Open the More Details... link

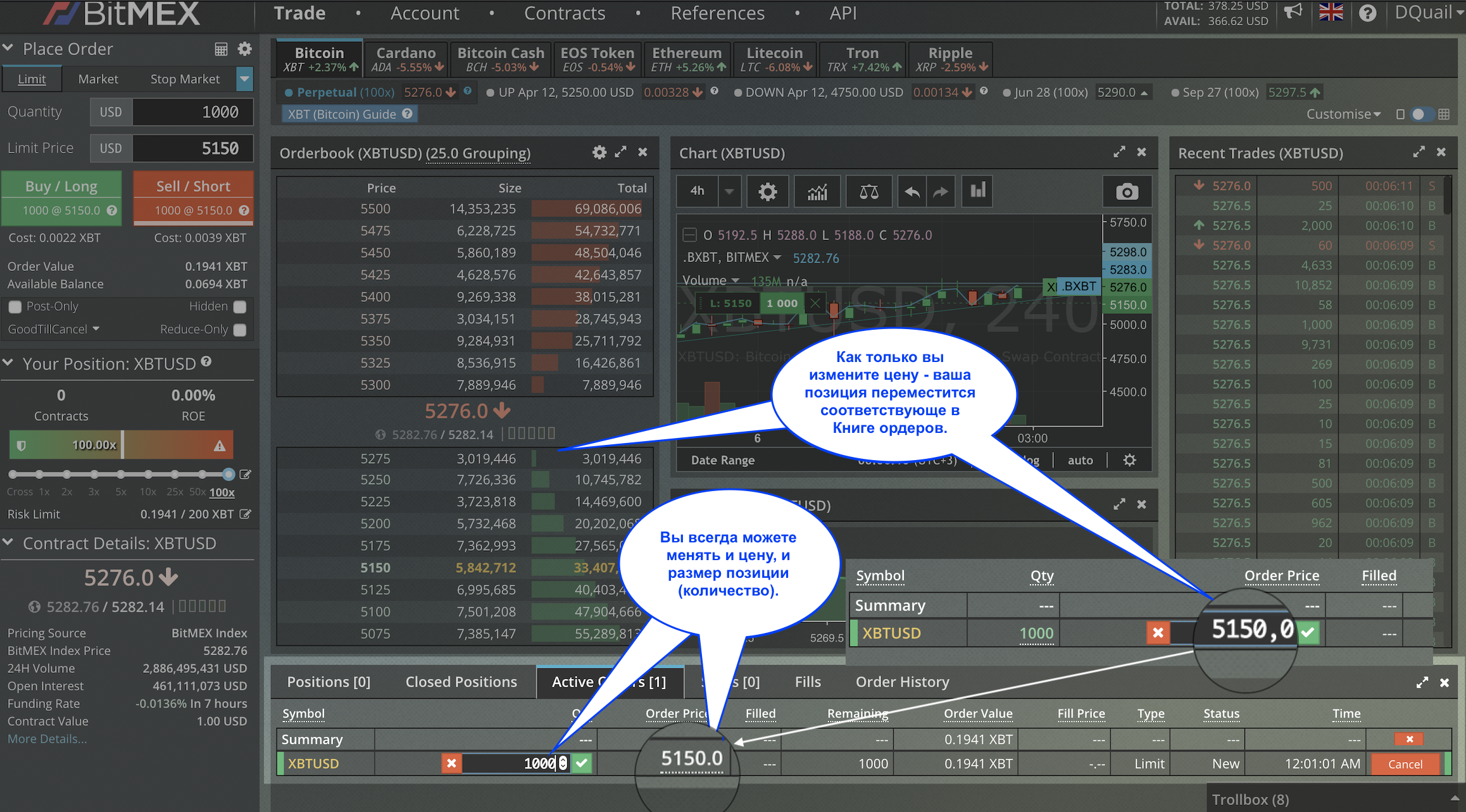coord(47,739)
